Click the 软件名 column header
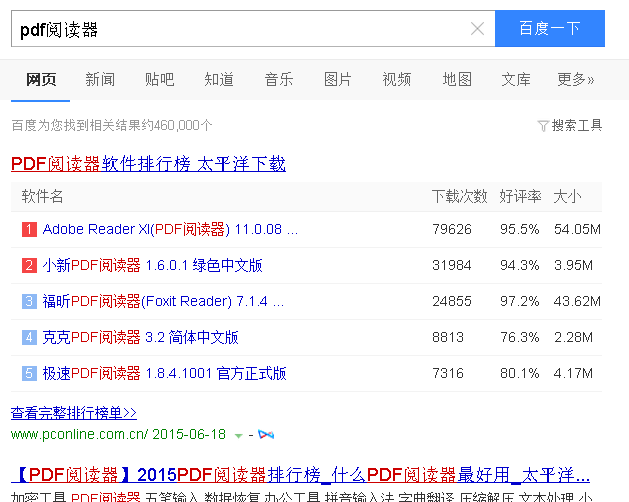 click(x=42, y=197)
